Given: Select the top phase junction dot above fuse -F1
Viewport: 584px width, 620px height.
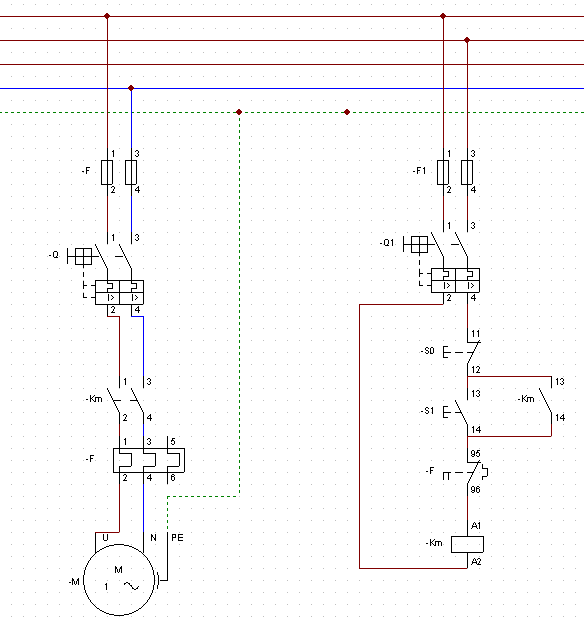Looking at the screenshot, I should (443, 16).
